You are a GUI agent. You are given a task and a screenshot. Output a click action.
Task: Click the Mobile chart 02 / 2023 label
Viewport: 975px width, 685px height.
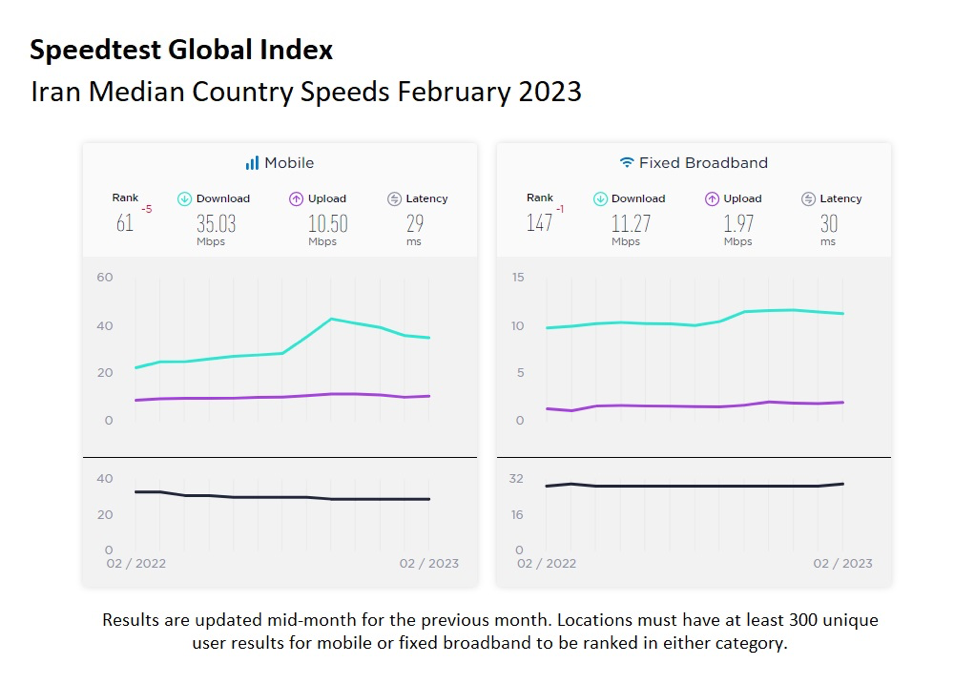pos(429,563)
